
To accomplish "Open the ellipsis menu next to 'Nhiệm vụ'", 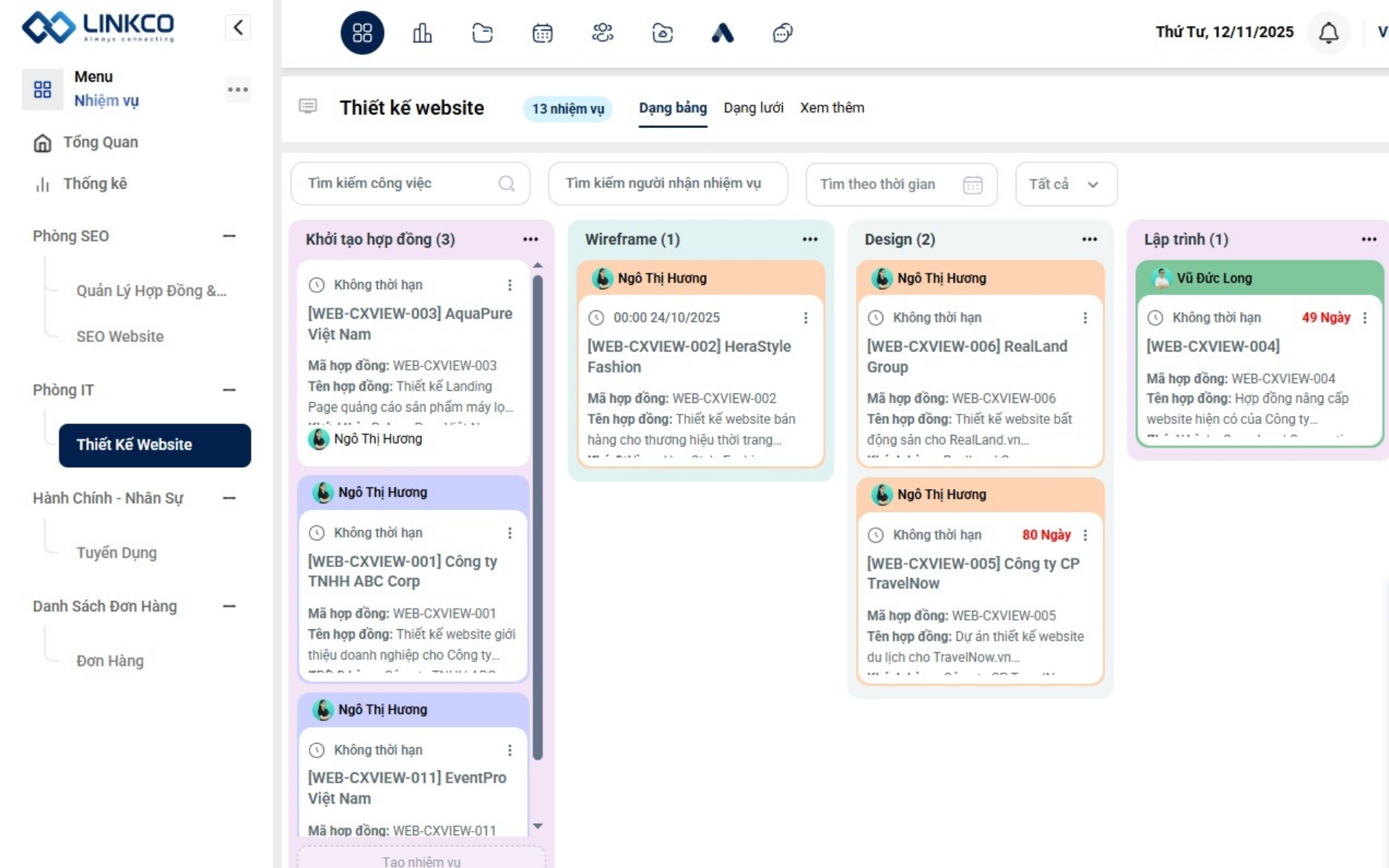I will pyautogui.click(x=238, y=89).
